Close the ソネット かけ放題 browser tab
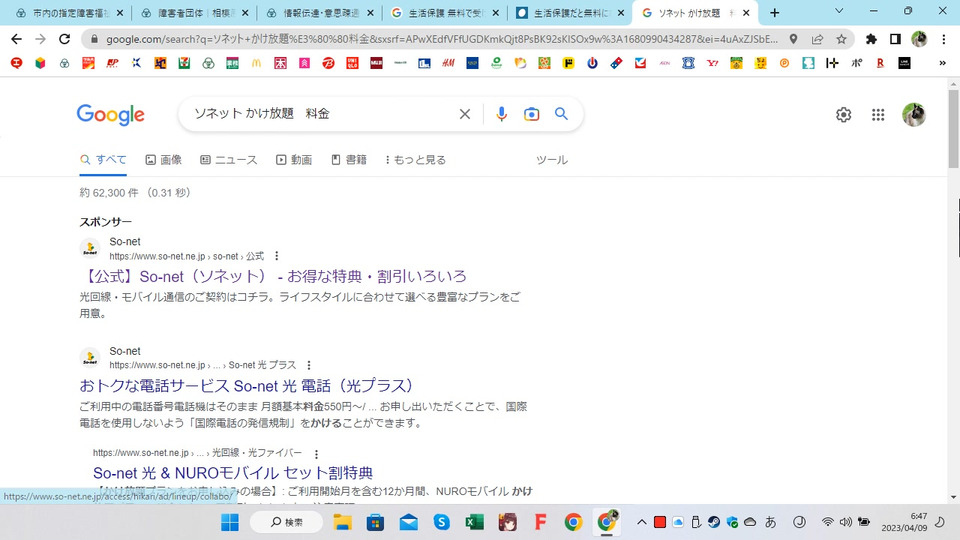This screenshot has height=540, width=960. [746, 13]
